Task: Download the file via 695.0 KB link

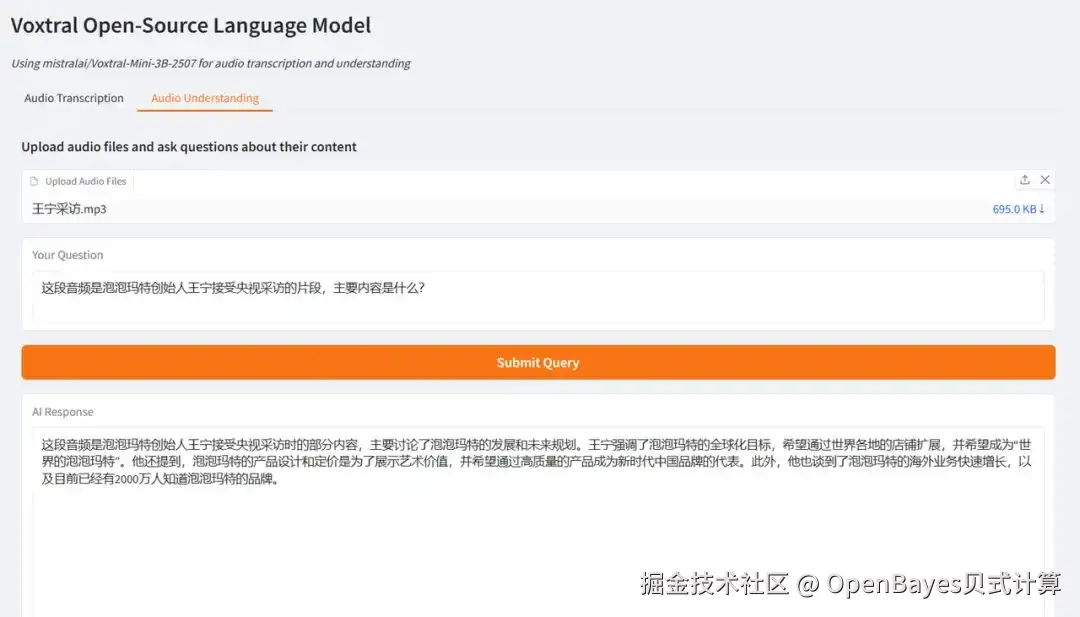Action: click(1018, 209)
